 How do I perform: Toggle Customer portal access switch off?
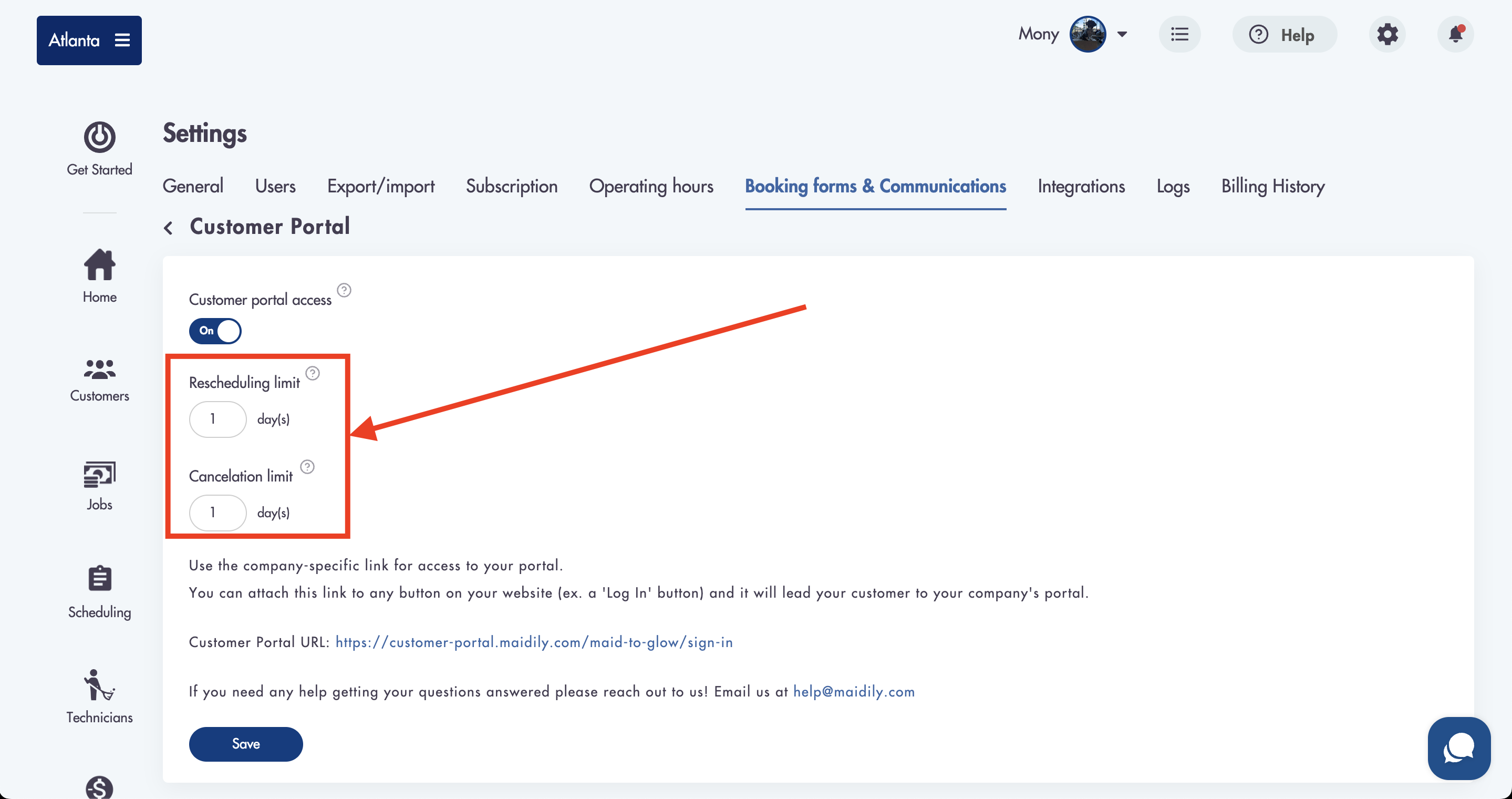pos(215,331)
